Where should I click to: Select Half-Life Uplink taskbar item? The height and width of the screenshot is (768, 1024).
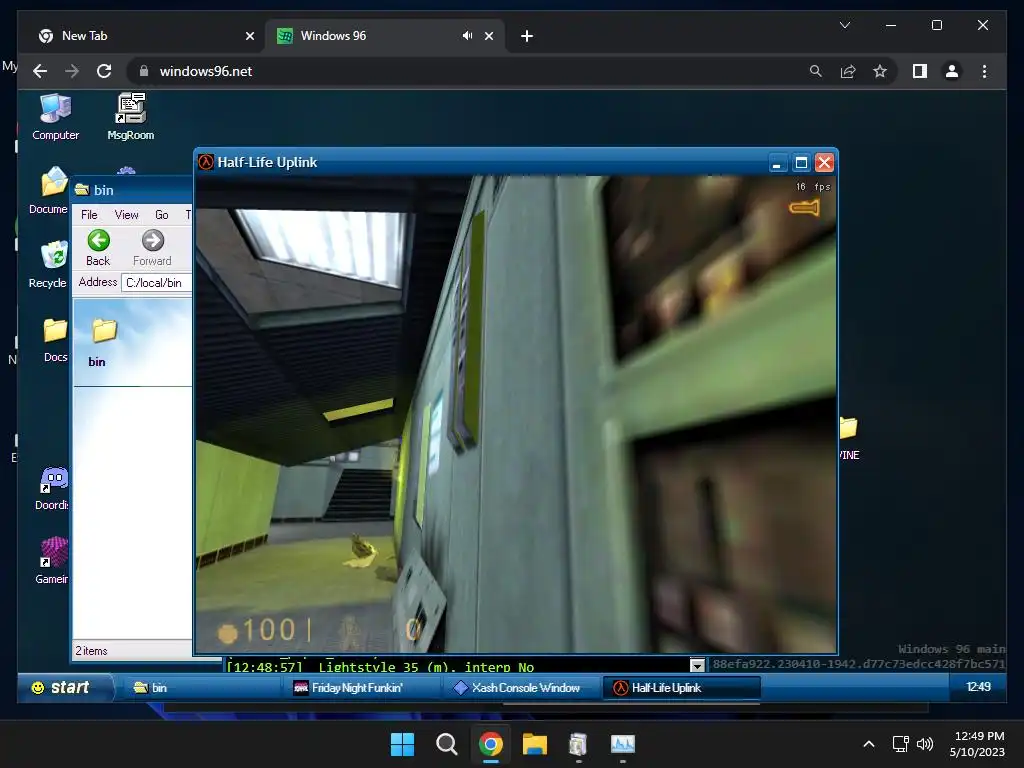pos(683,688)
